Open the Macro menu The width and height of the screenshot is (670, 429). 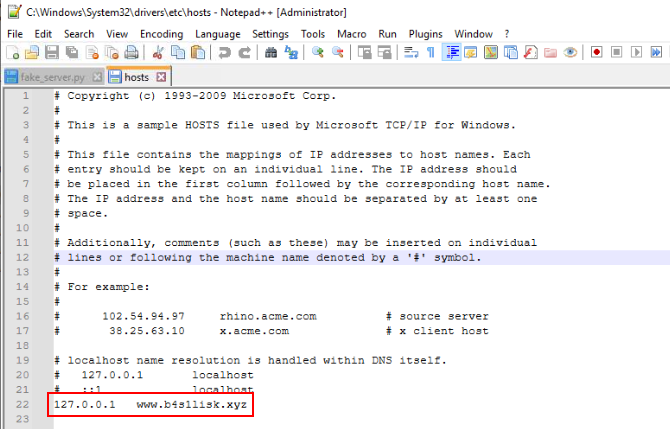click(x=352, y=34)
